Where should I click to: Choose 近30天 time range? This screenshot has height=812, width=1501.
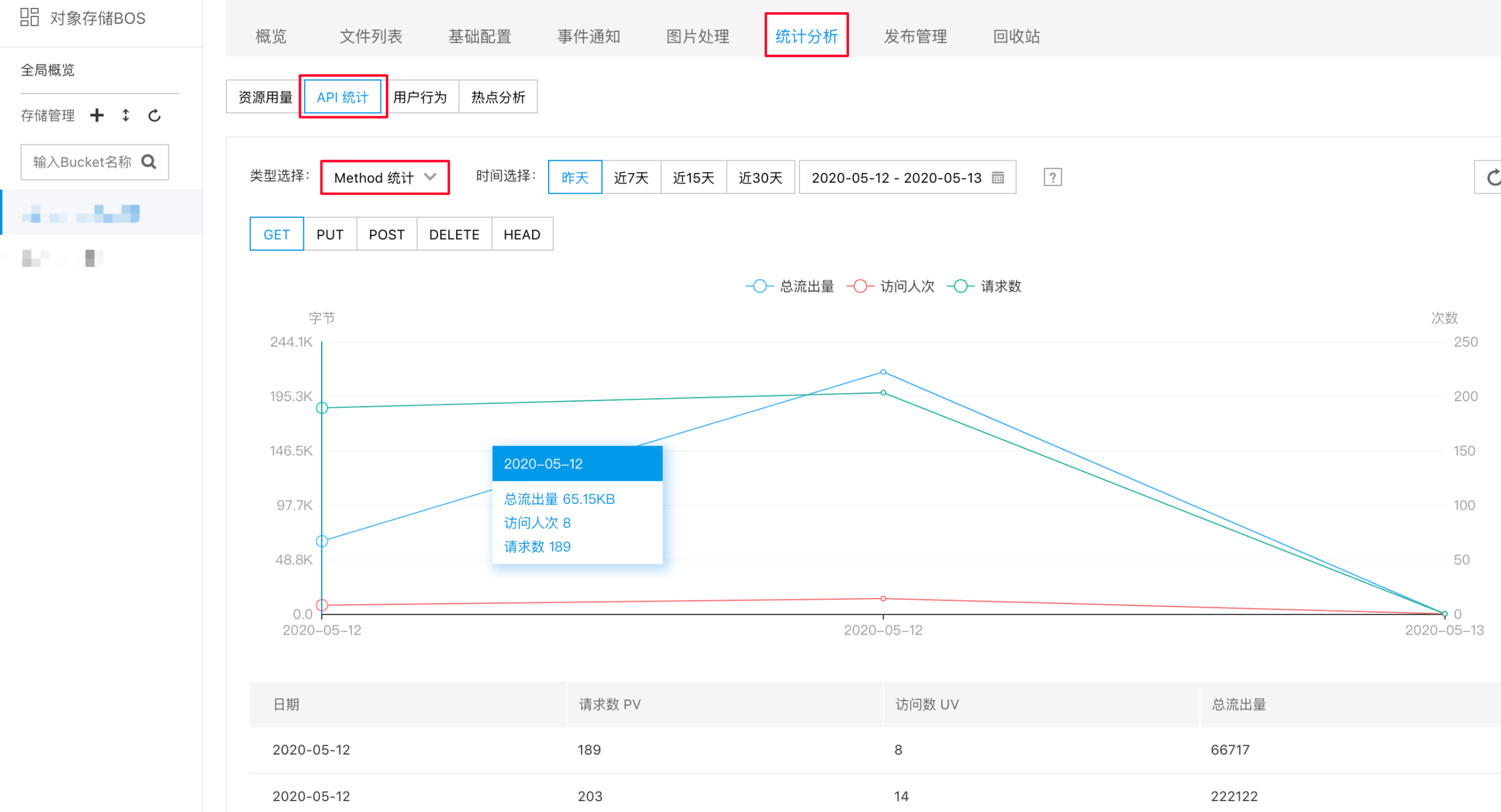pyautogui.click(x=760, y=177)
